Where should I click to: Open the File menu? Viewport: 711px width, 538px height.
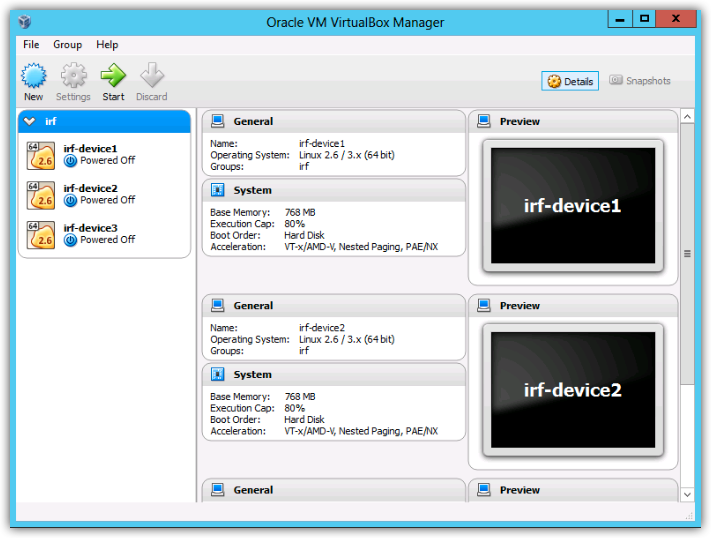[x=31, y=44]
